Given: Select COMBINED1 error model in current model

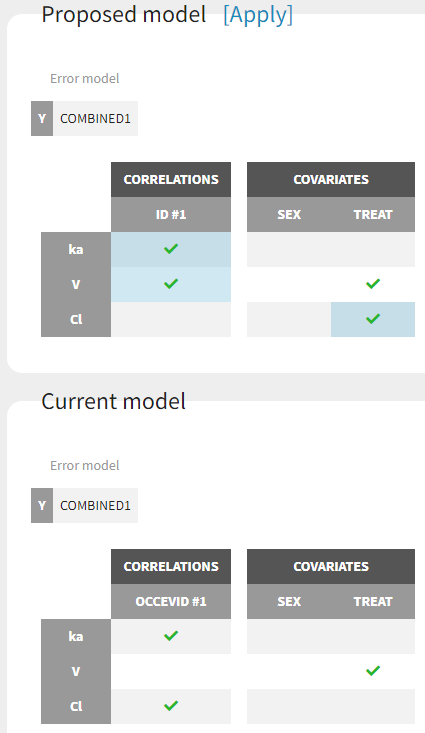Looking at the screenshot, I should pos(95,506).
